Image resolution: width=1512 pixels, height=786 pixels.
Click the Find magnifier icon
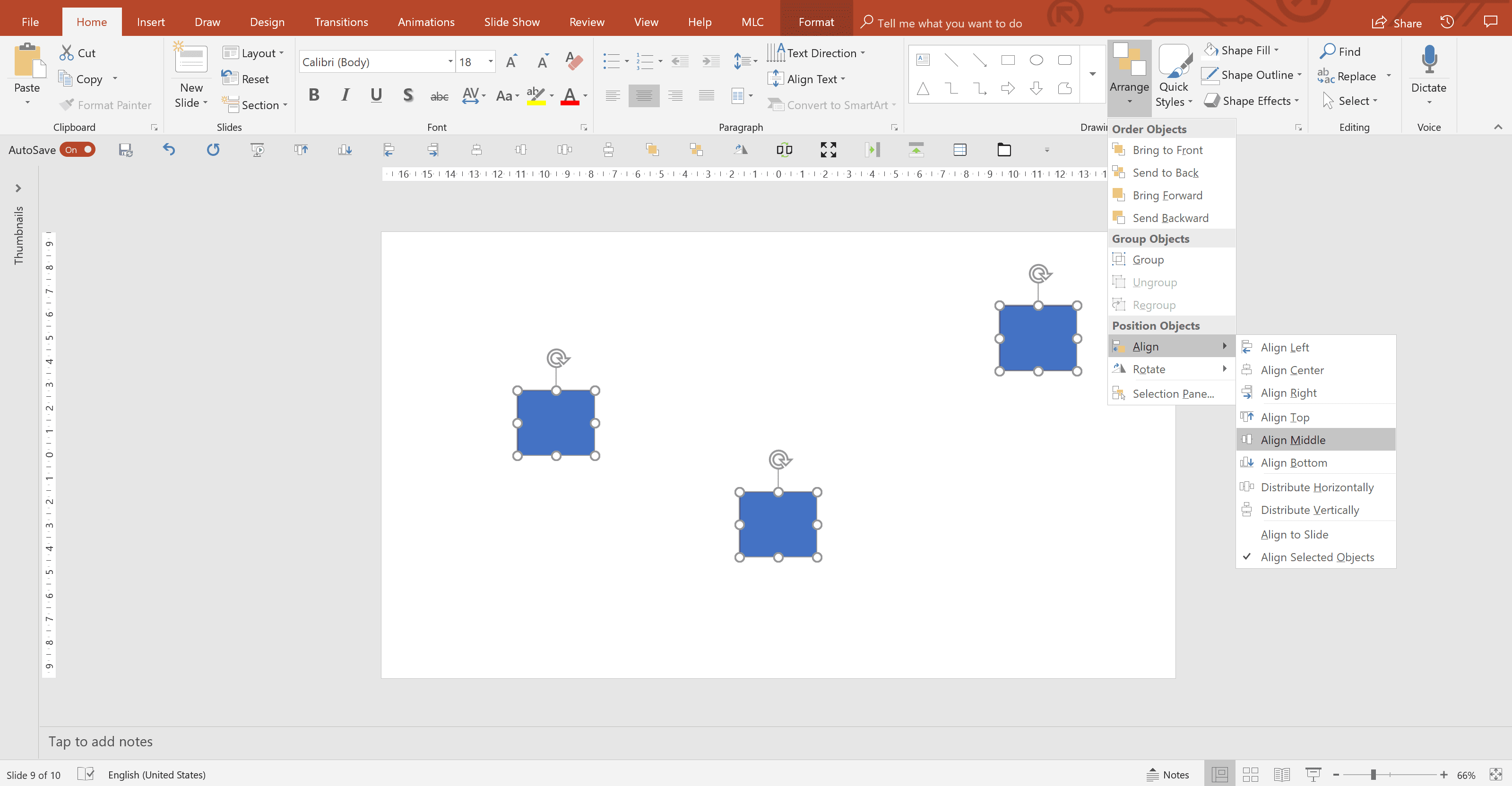click(x=1328, y=51)
